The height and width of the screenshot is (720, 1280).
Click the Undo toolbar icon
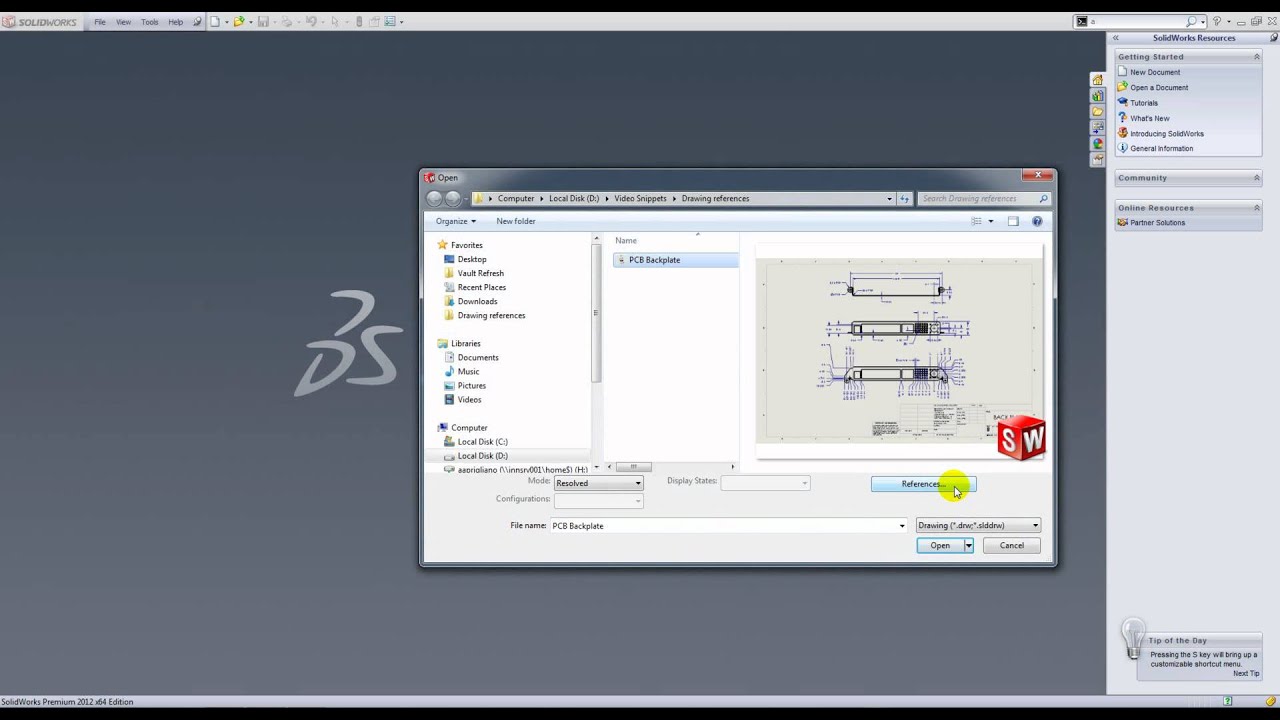tap(311, 21)
